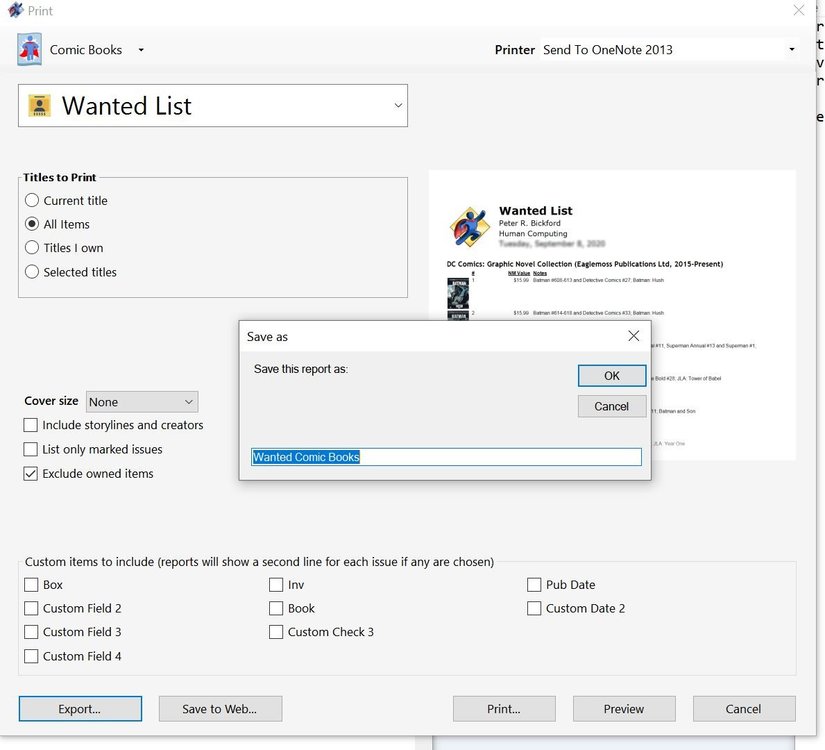Close the Save as dialog

633,336
